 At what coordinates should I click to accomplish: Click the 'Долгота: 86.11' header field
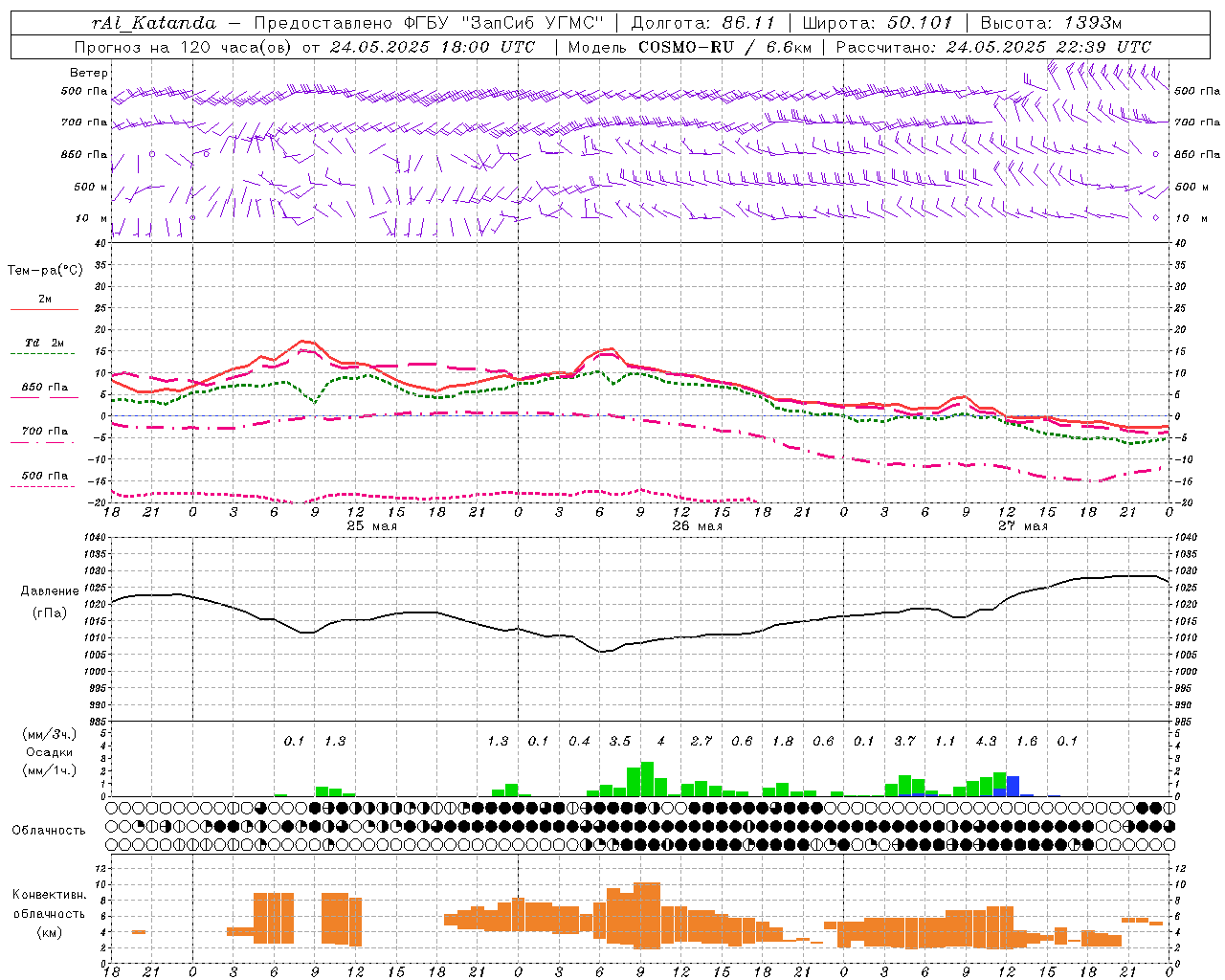[702, 23]
